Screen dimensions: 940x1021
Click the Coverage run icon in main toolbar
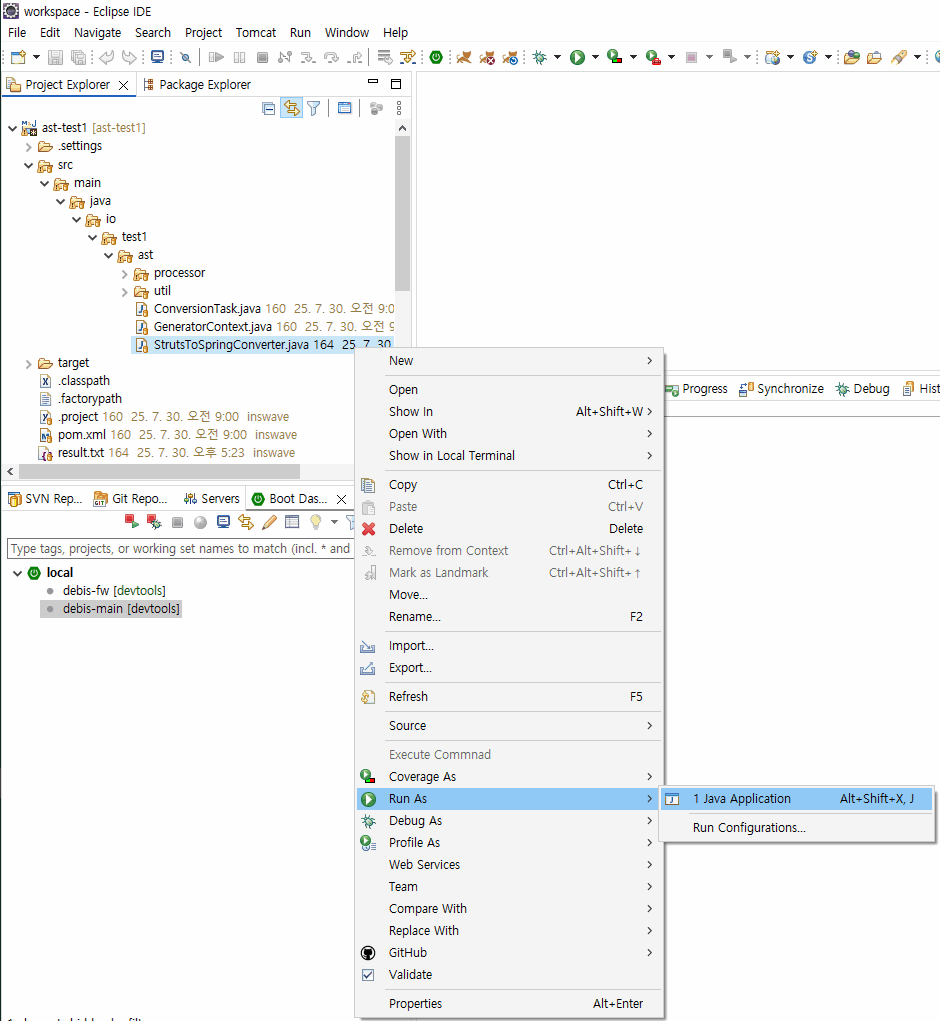click(615, 57)
